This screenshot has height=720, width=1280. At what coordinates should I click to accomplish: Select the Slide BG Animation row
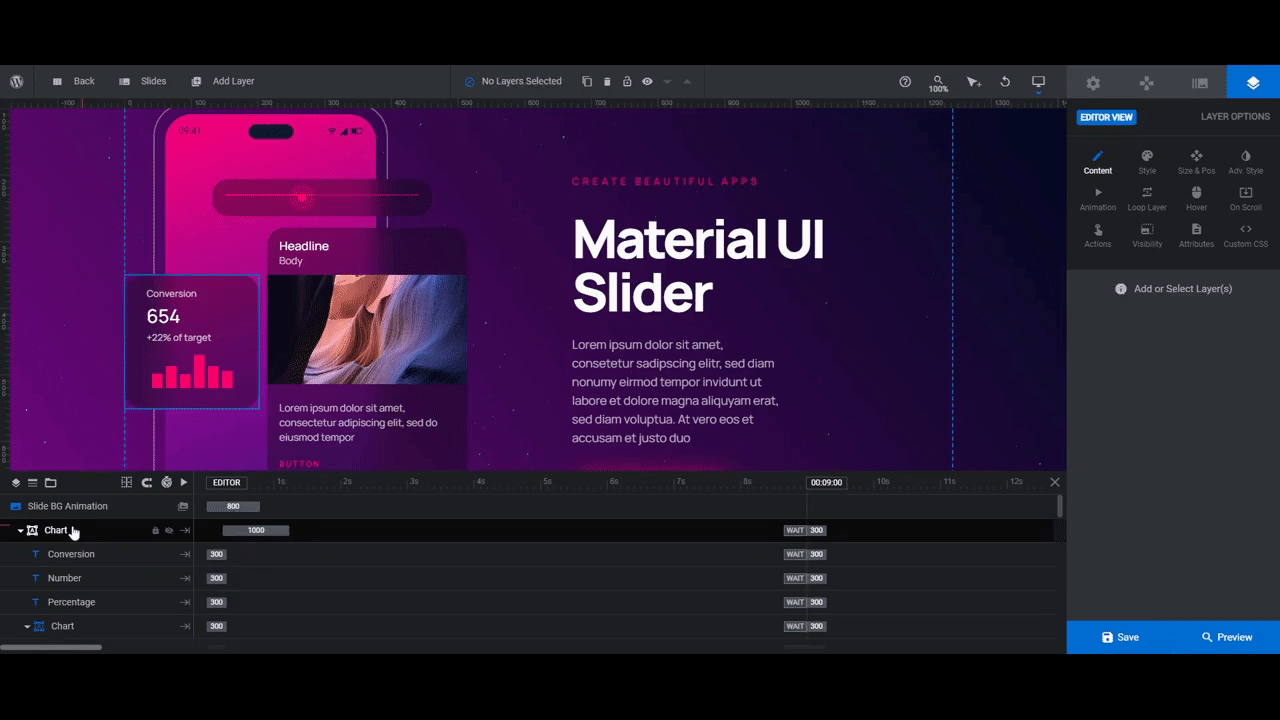pos(97,506)
